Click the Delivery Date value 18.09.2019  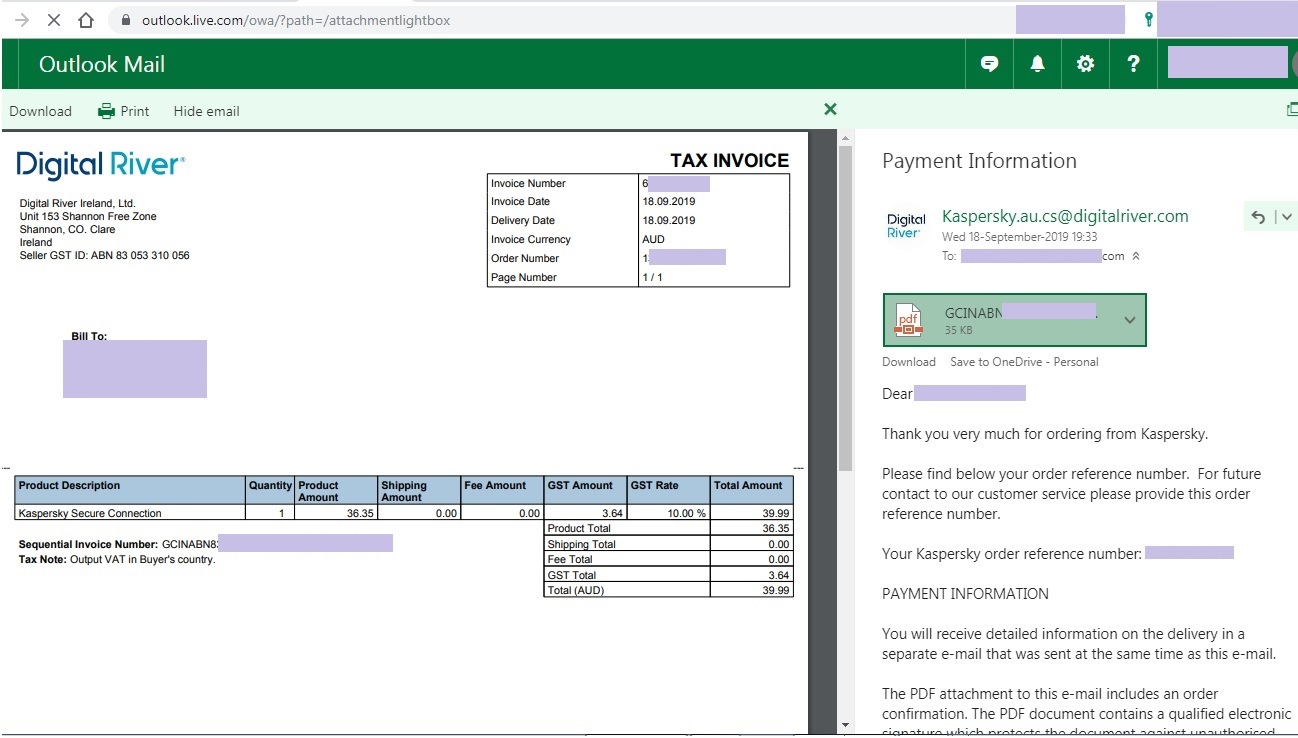click(x=669, y=221)
